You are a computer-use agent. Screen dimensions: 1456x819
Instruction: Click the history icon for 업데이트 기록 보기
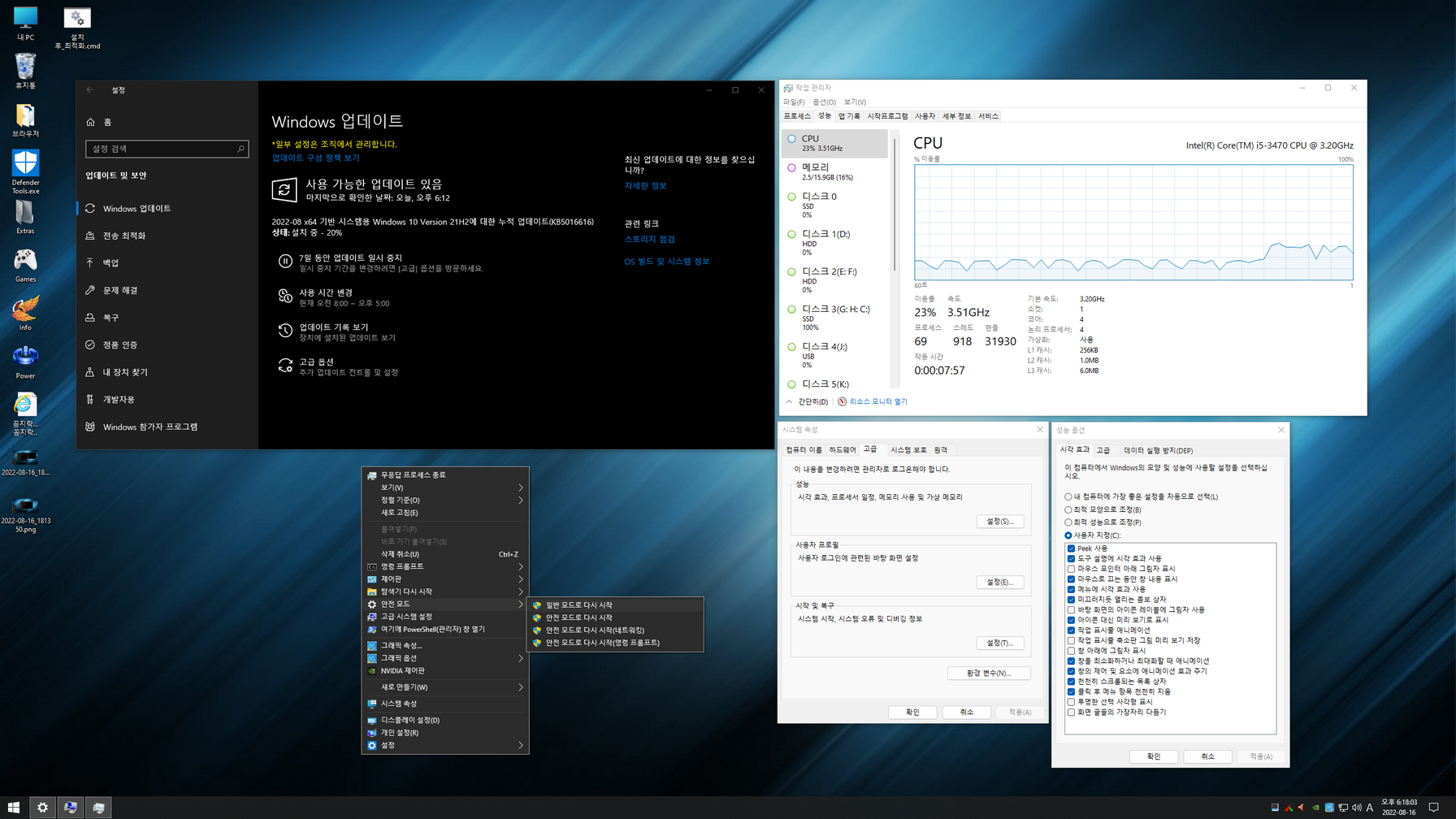tap(285, 331)
